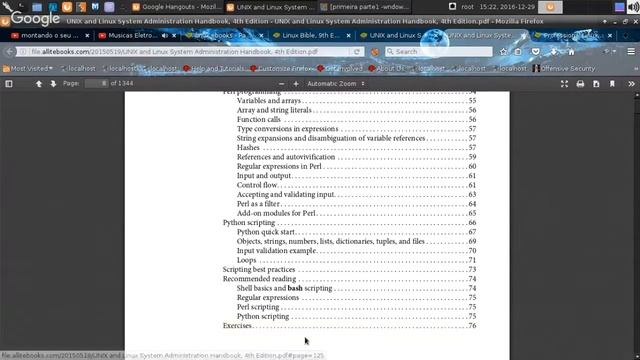Download the PDF file icon

click(x=596, y=84)
